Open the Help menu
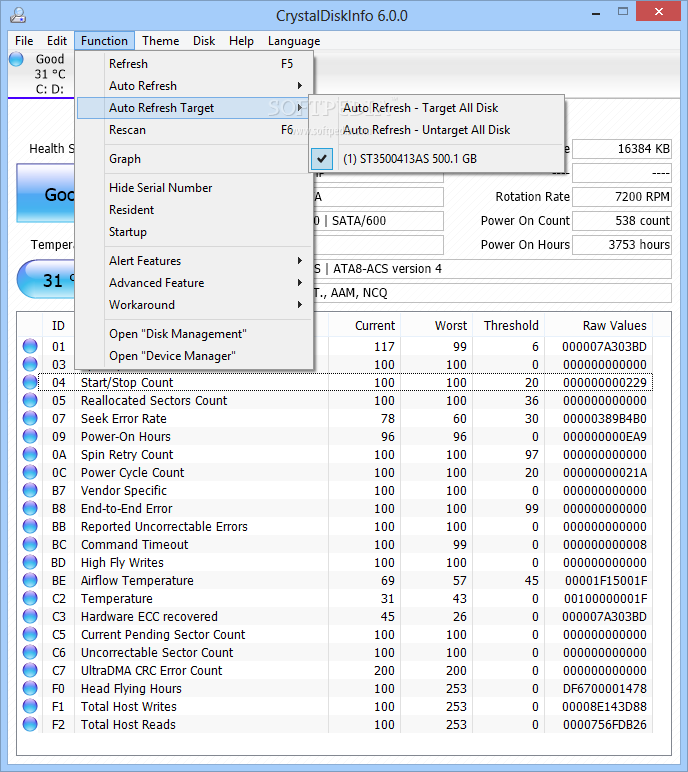 241,41
